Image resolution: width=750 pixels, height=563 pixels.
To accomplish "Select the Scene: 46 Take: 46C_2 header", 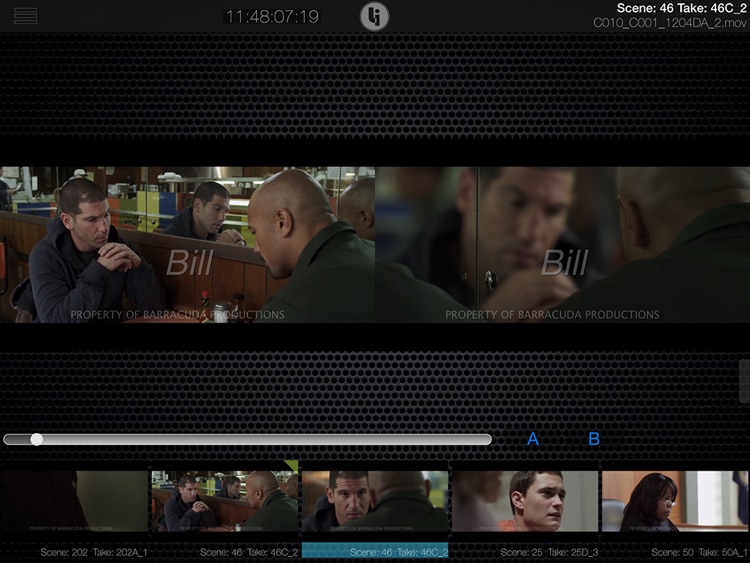I will pyautogui.click(x=681, y=8).
